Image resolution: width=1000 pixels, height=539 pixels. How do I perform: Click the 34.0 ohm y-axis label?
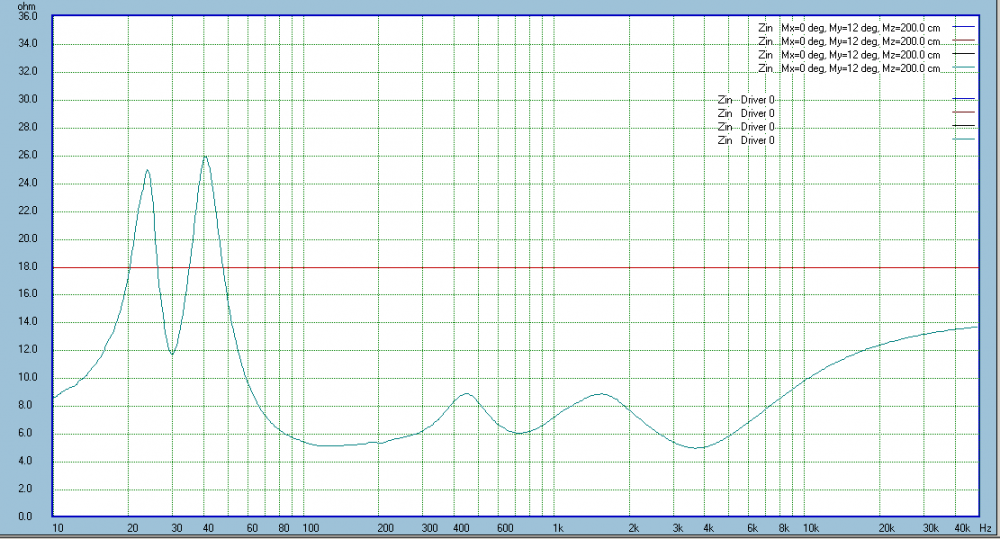27,44
